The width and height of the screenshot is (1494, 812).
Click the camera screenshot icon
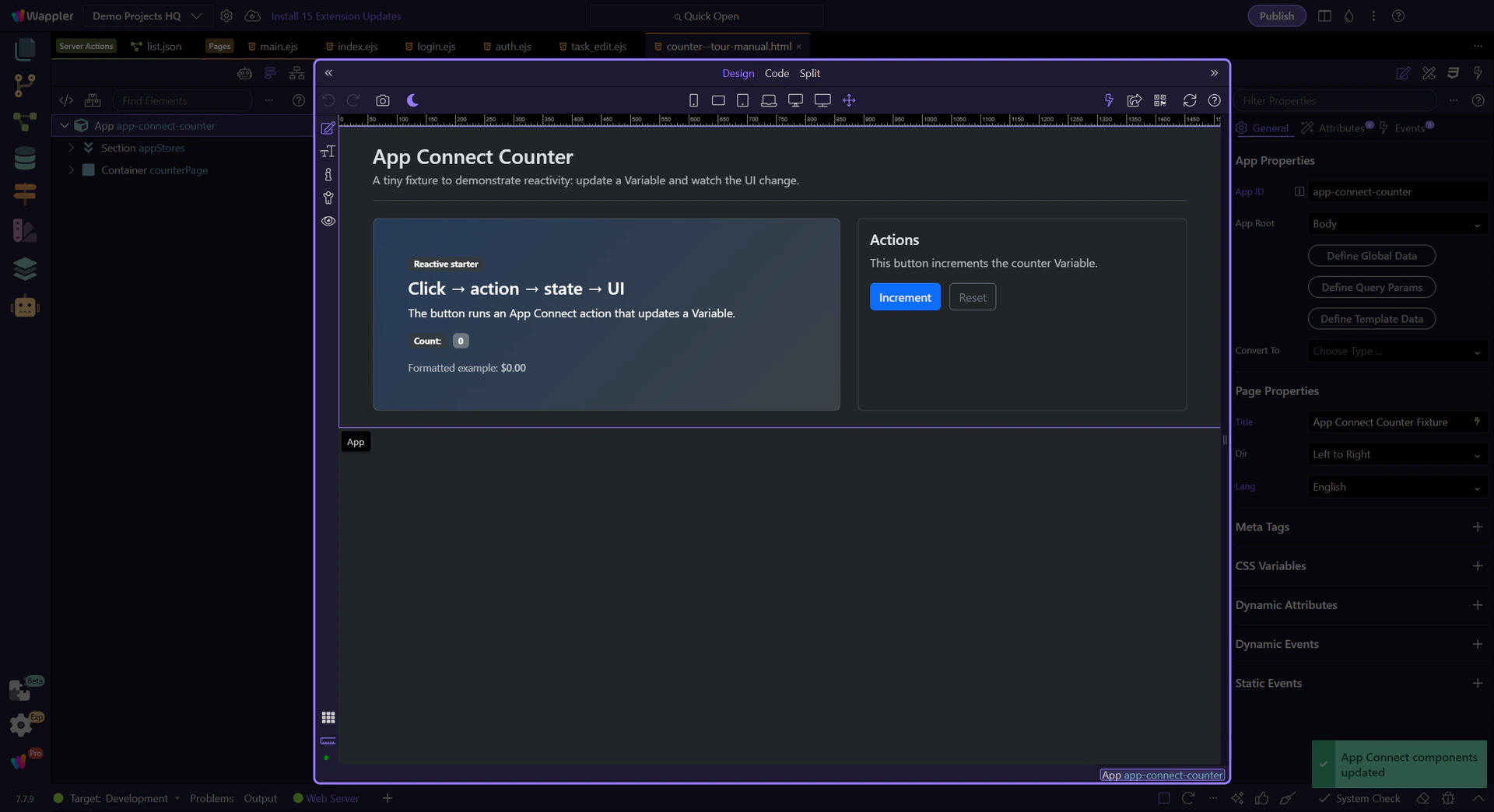tap(382, 100)
